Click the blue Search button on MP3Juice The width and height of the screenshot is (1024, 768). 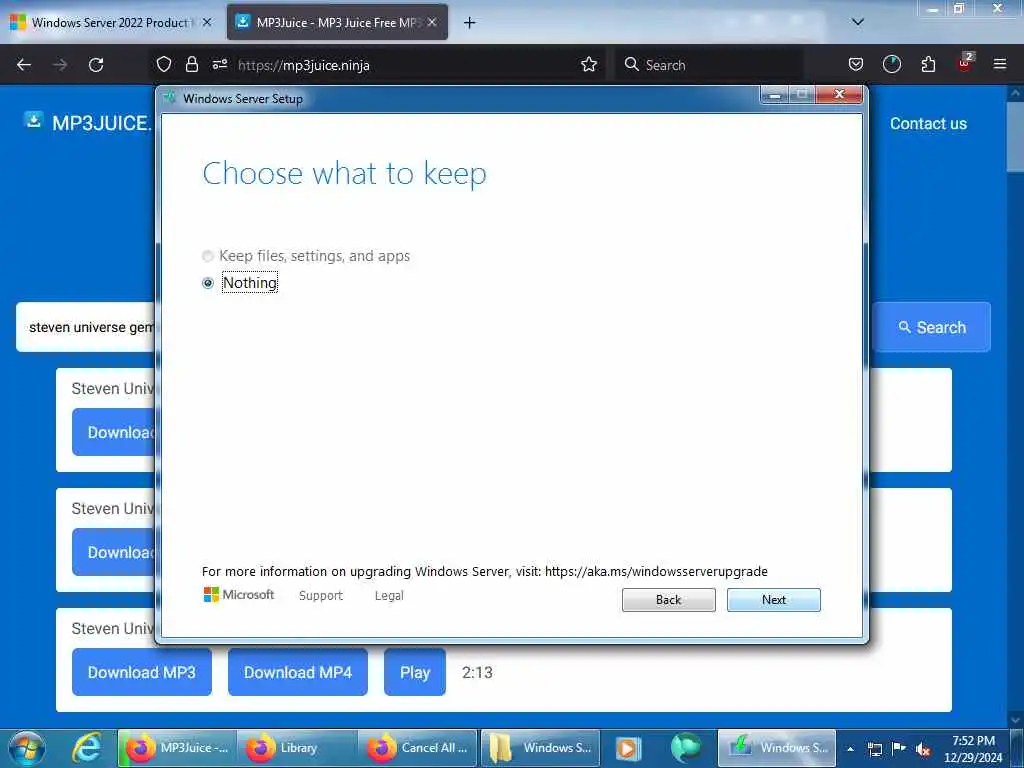click(931, 327)
